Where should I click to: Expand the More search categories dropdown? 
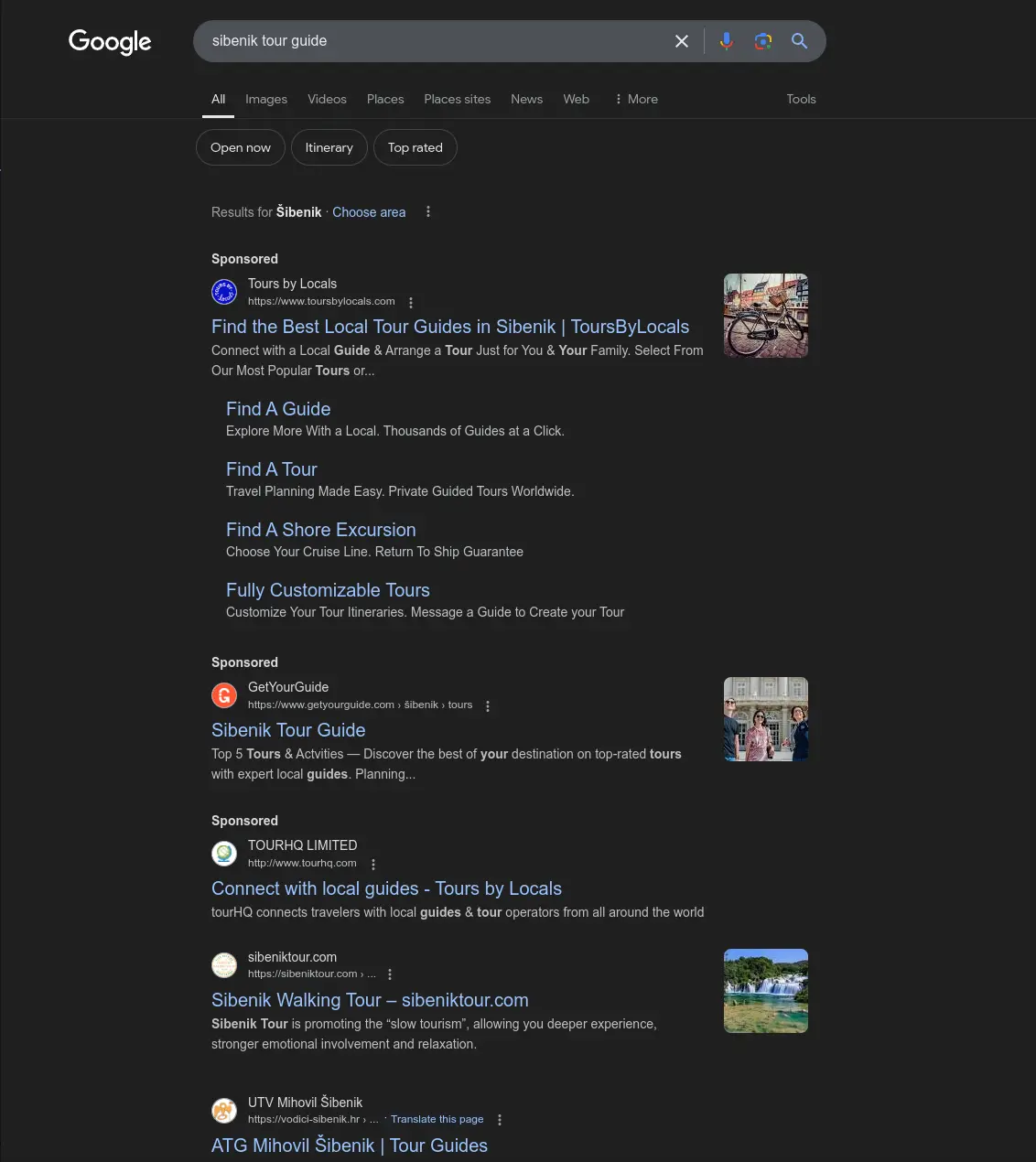[x=635, y=99]
